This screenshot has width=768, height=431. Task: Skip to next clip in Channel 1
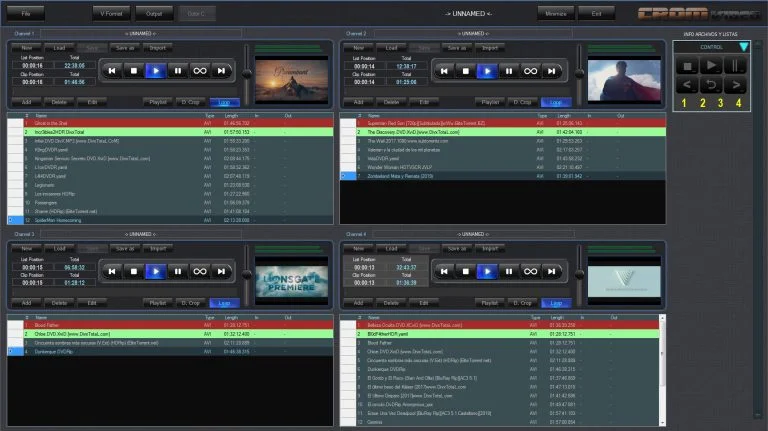coord(221,71)
